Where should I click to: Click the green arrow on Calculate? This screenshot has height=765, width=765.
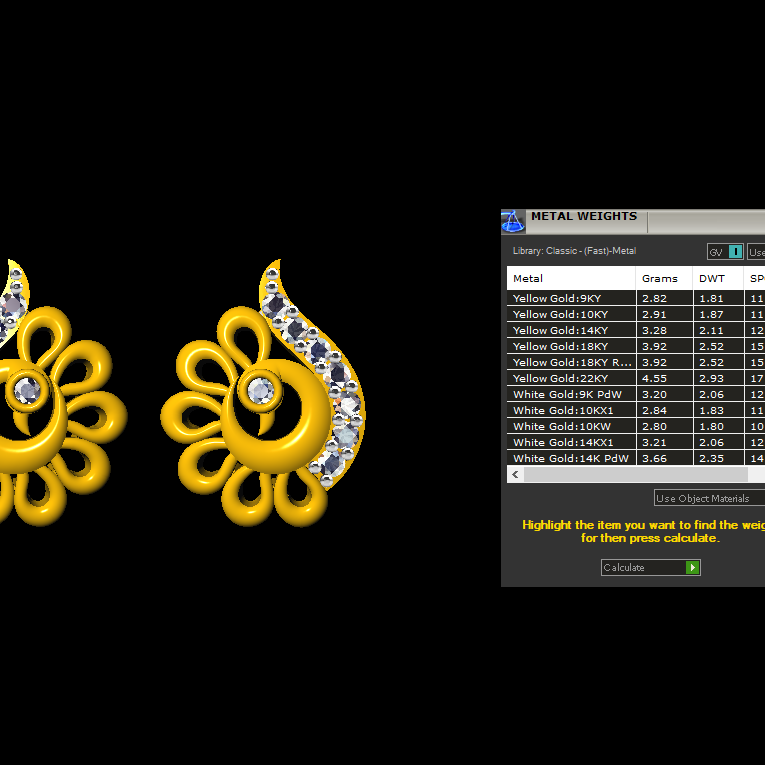coord(692,567)
